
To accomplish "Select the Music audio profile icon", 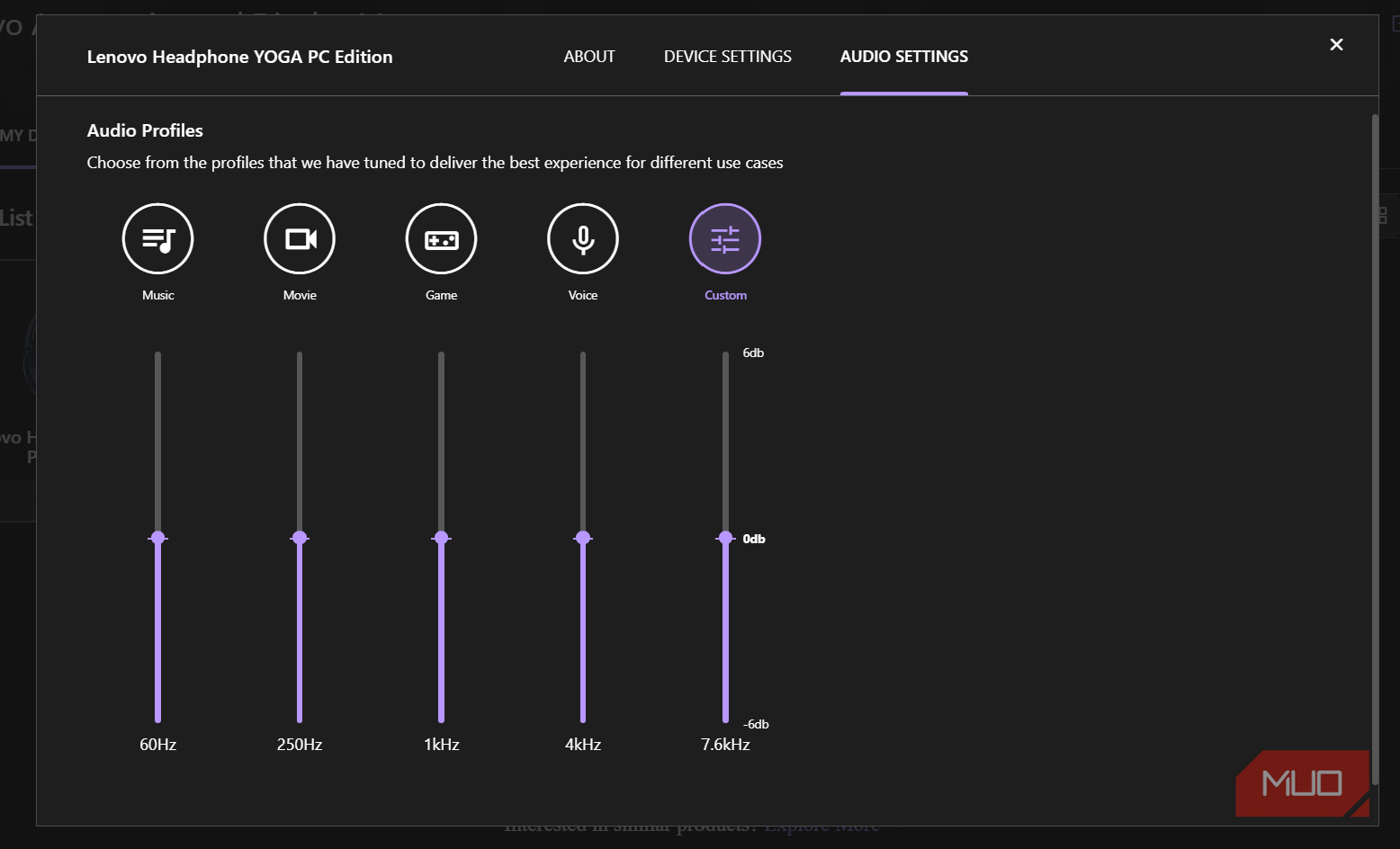I will click(158, 238).
